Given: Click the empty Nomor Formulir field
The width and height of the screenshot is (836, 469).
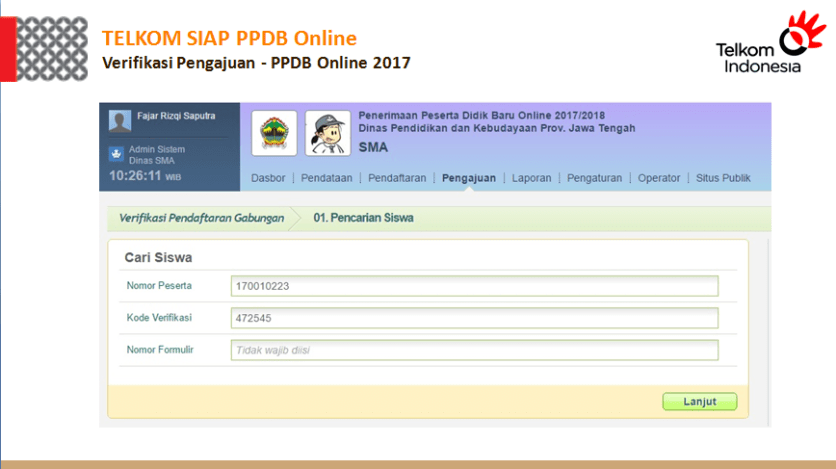Looking at the screenshot, I should pyautogui.click(x=474, y=351).
